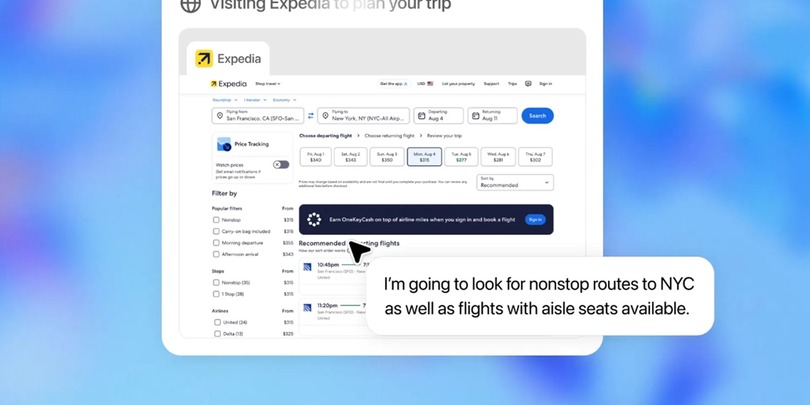Click the Flying to New York field
Image resolution: width=810 pixels, height=405 pixels.
pos(363,116)
